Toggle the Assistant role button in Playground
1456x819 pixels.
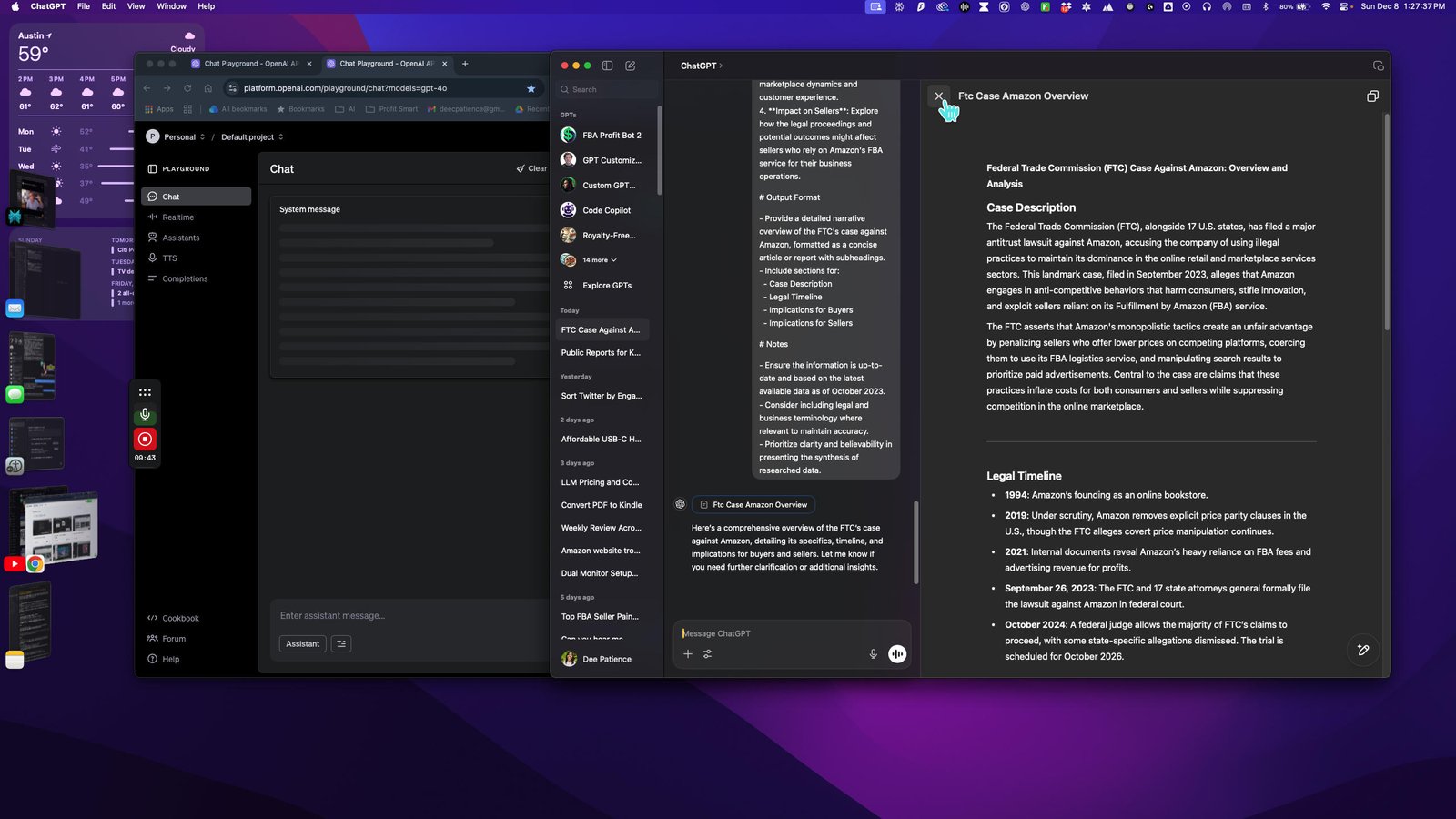tap(303, 643)
